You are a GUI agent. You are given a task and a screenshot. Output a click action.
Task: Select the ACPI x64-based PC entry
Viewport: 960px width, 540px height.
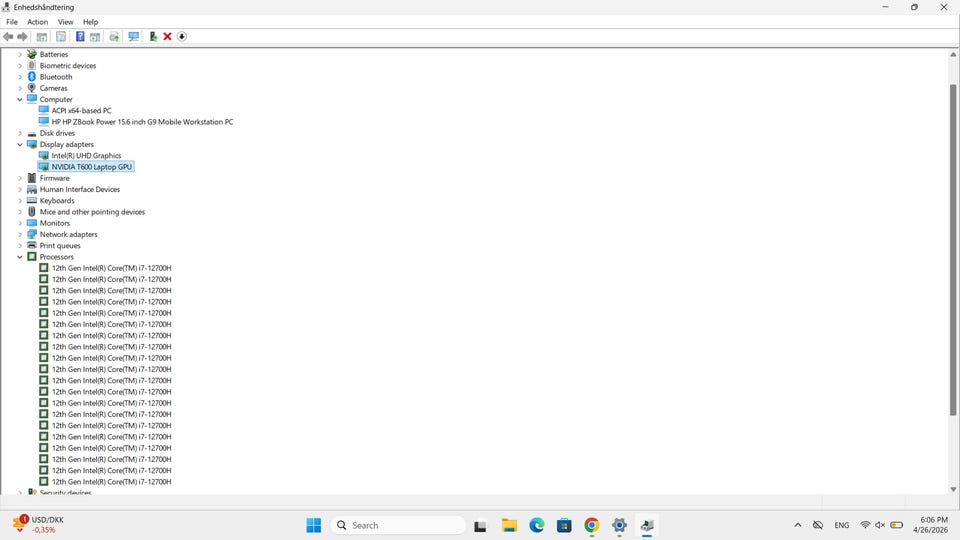(x=81, y=111)
